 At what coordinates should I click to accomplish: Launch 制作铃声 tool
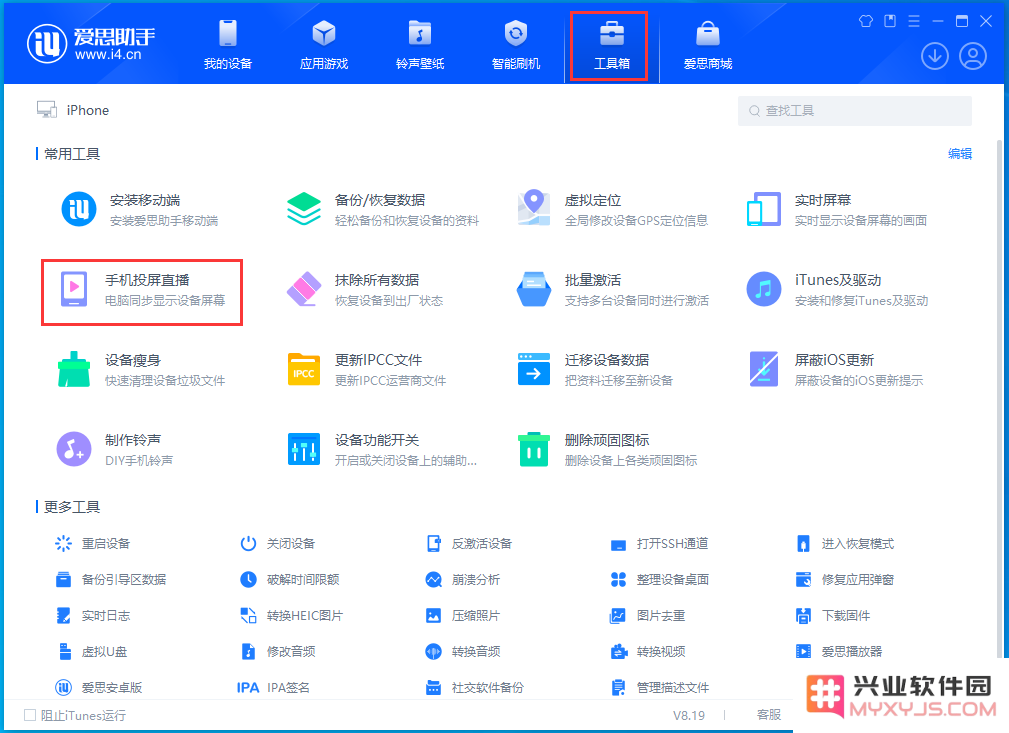click(x=115, y=449)
